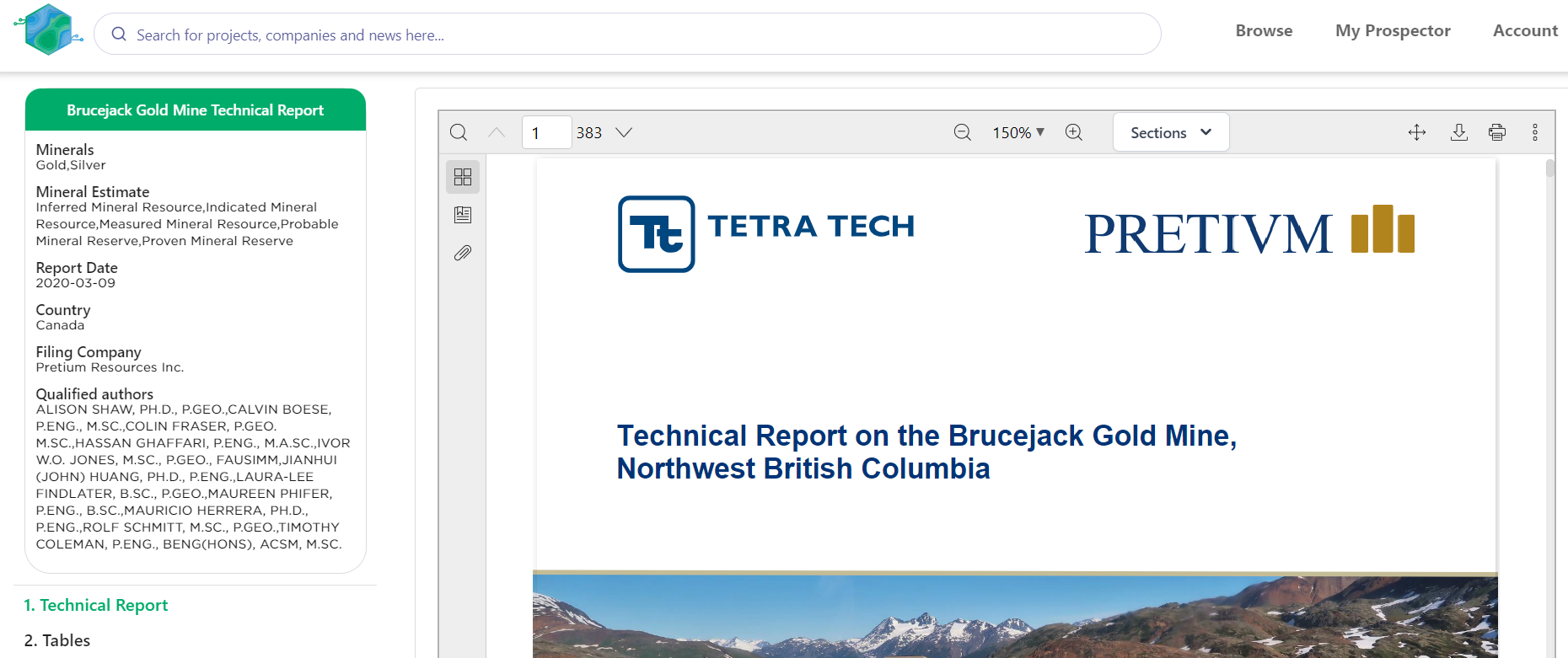1568x658 pixels.
Task: Click the Brucejack Gold Mine Technical Report header
Action: pos(196,110)
